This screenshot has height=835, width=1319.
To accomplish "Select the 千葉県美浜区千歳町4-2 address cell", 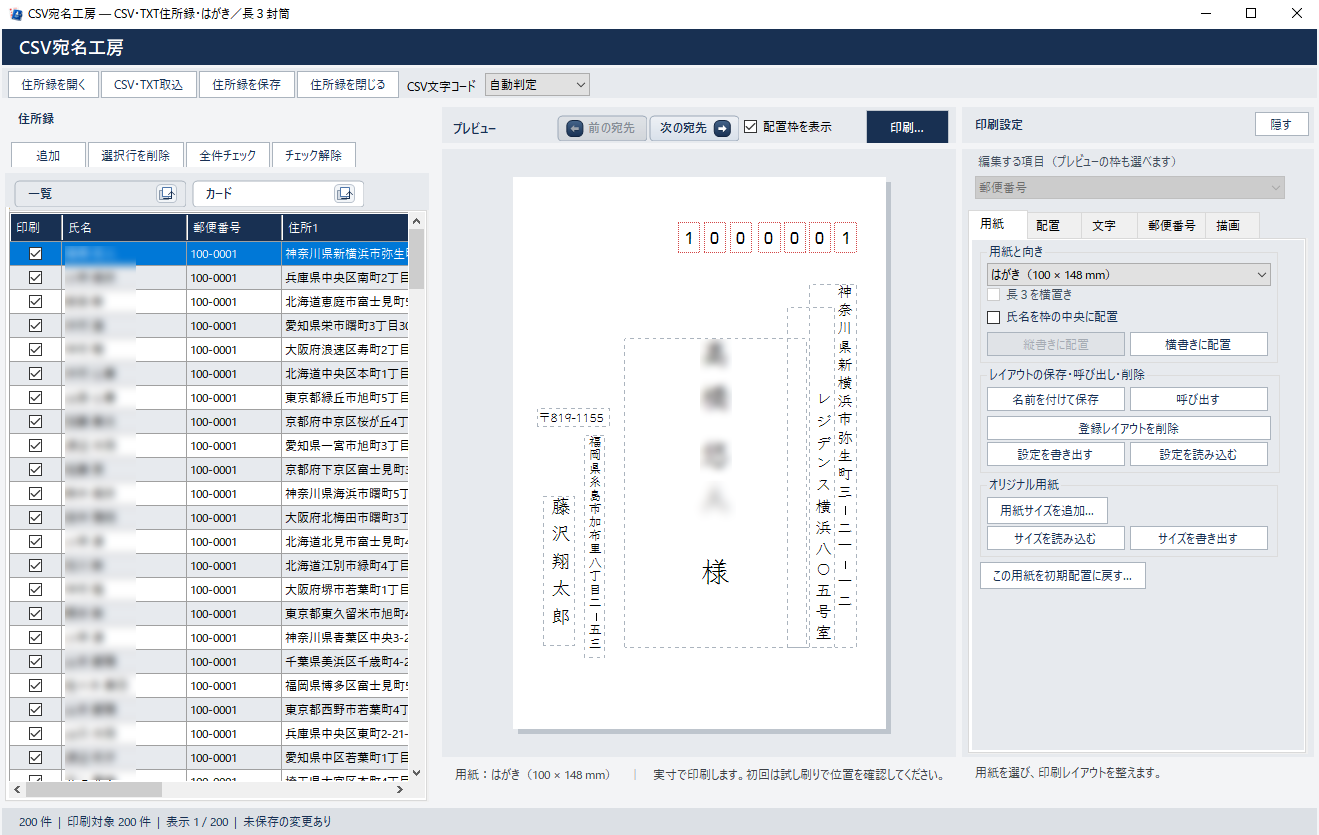I will [x=345, y=662].
